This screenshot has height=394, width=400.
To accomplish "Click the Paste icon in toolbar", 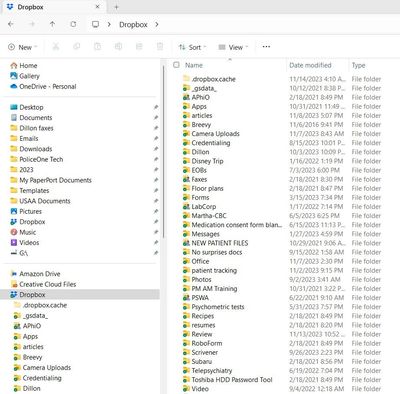I will pos(97,47).
